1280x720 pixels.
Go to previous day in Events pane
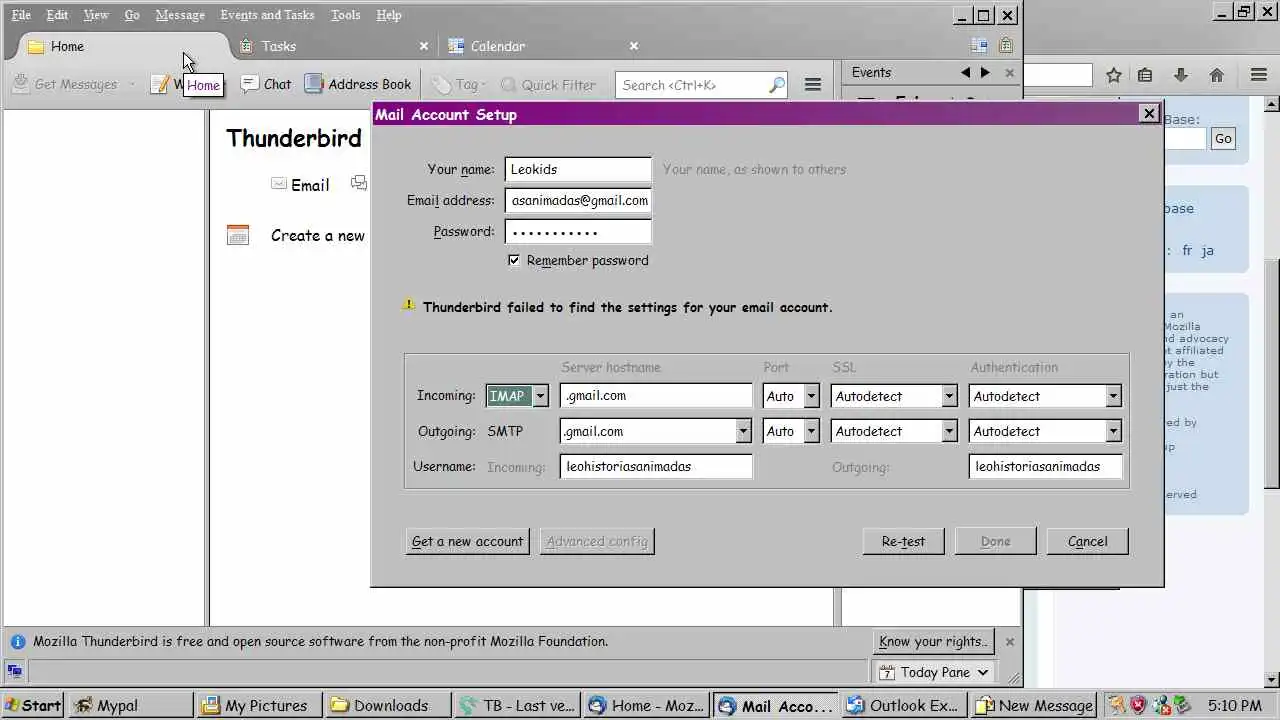(965, 73)
